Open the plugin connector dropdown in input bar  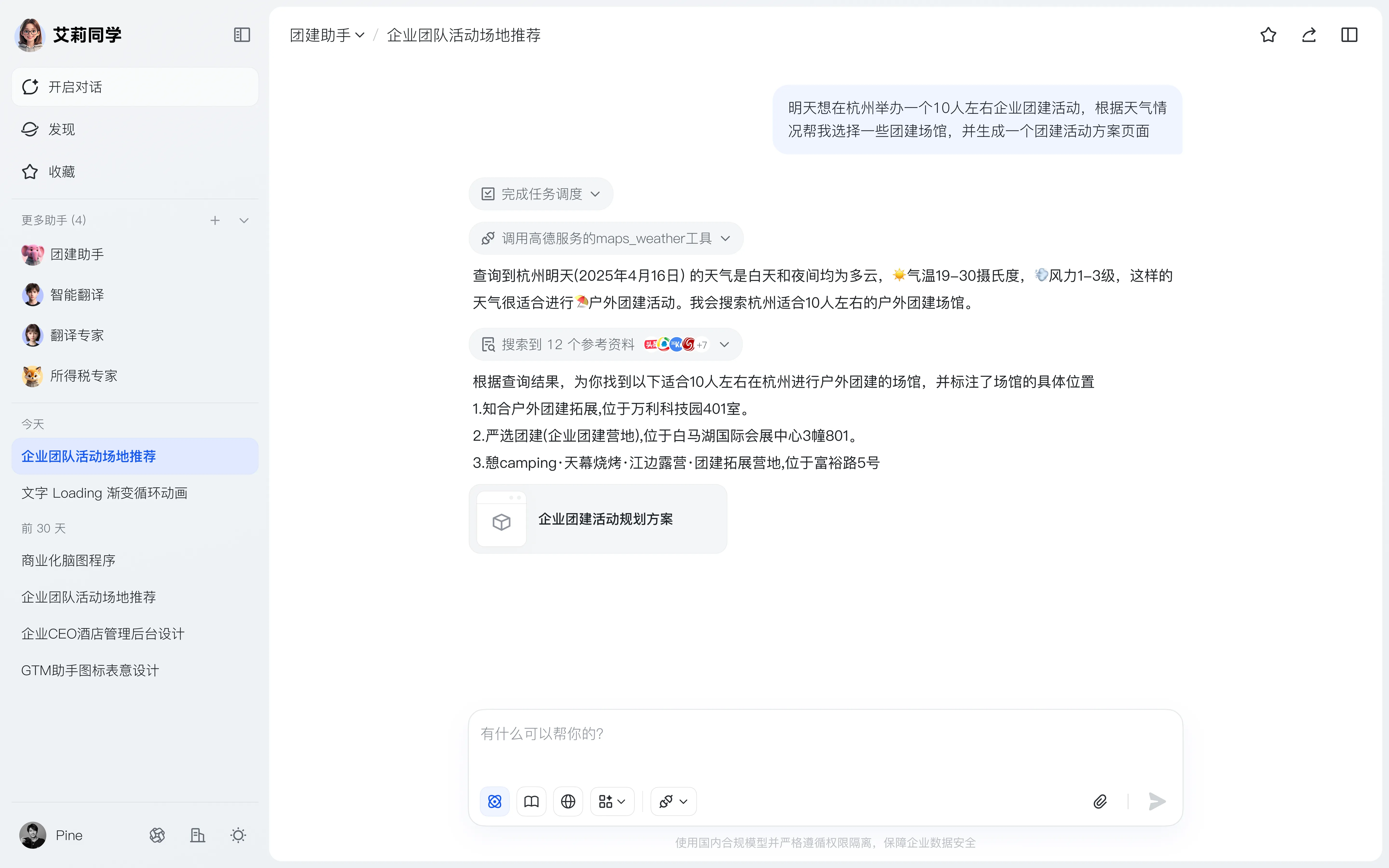coord(673,801)
